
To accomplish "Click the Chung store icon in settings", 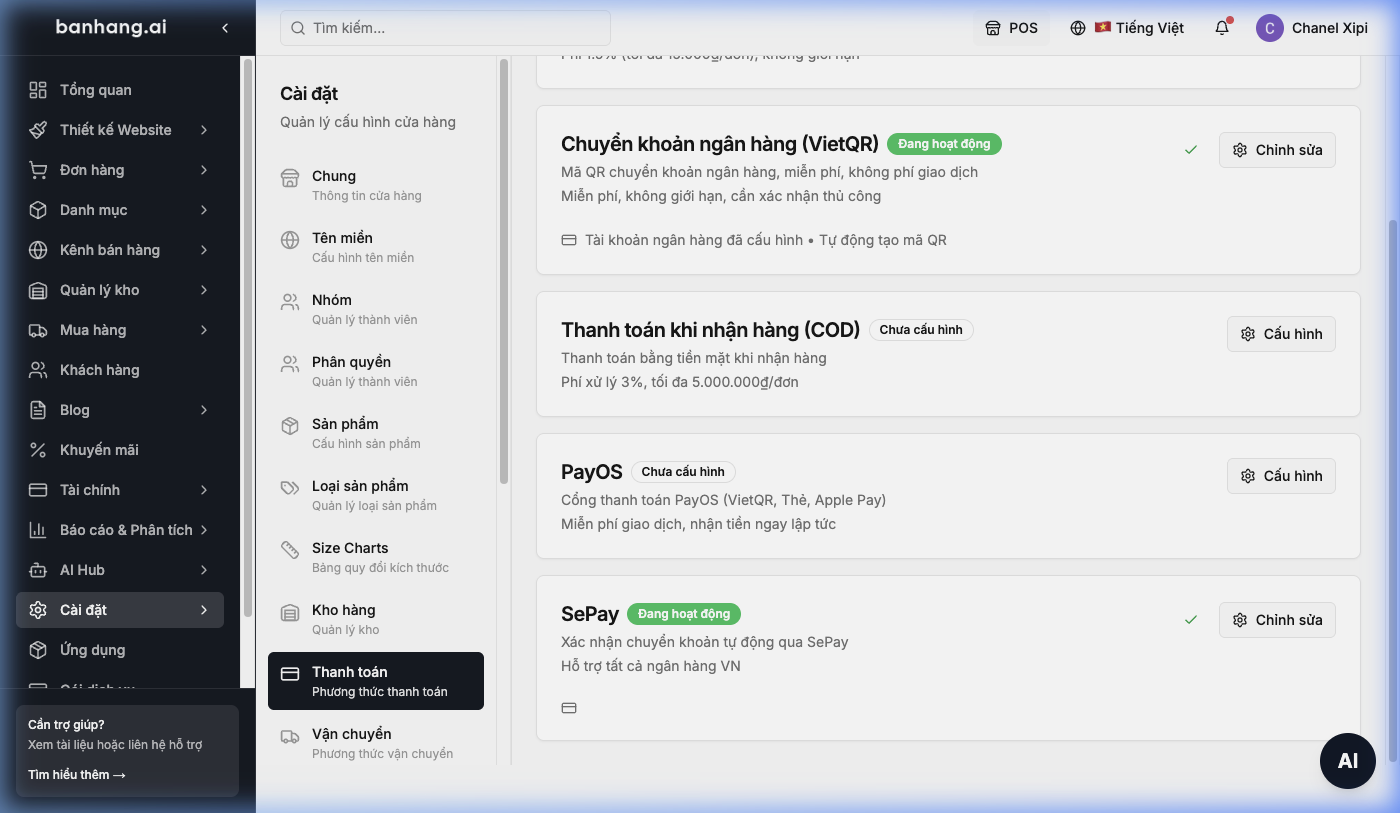I will (290, 178).
